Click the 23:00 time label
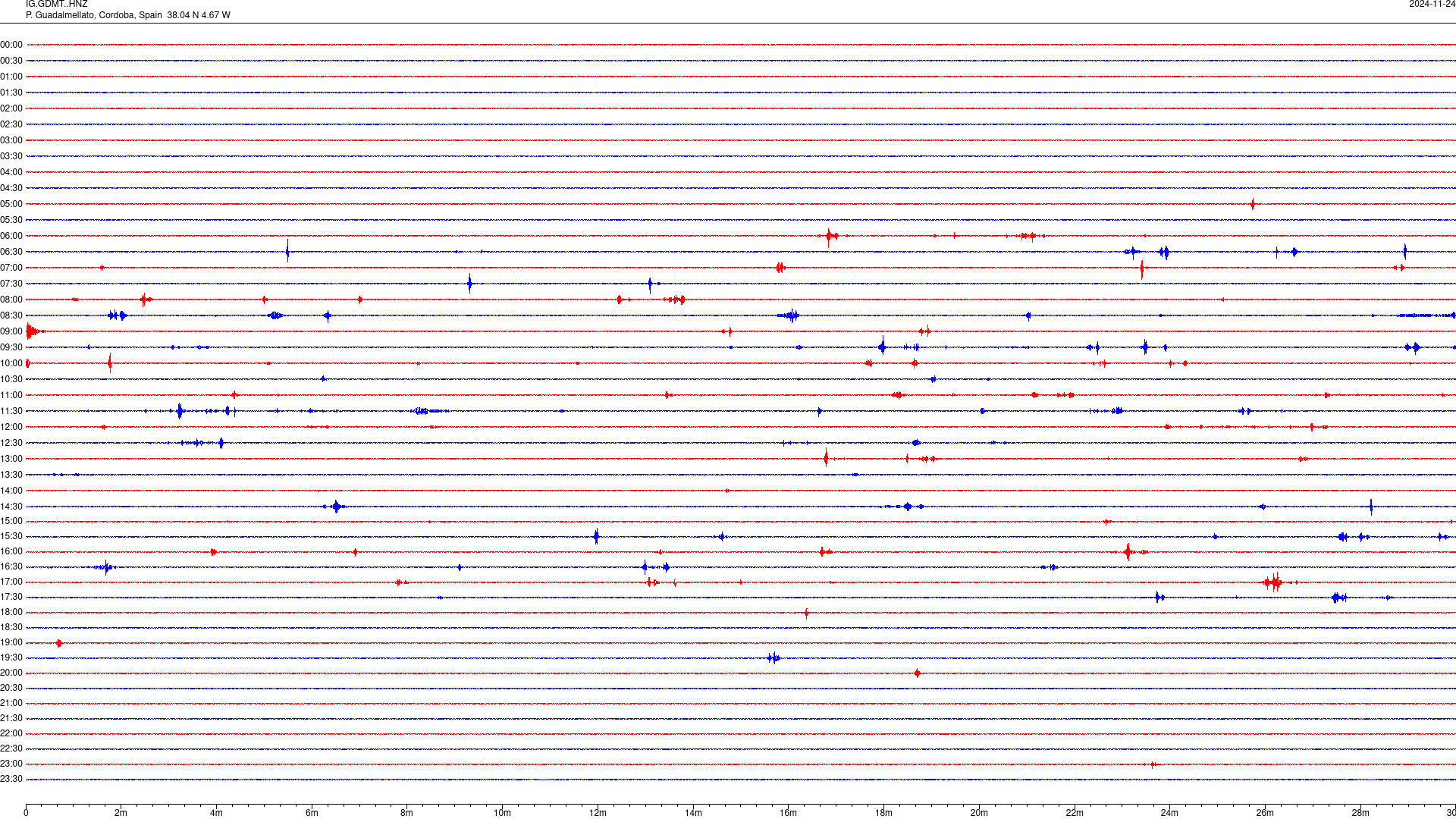The image size is (1456, 819). pyautogui.click(x=11, y=764)
